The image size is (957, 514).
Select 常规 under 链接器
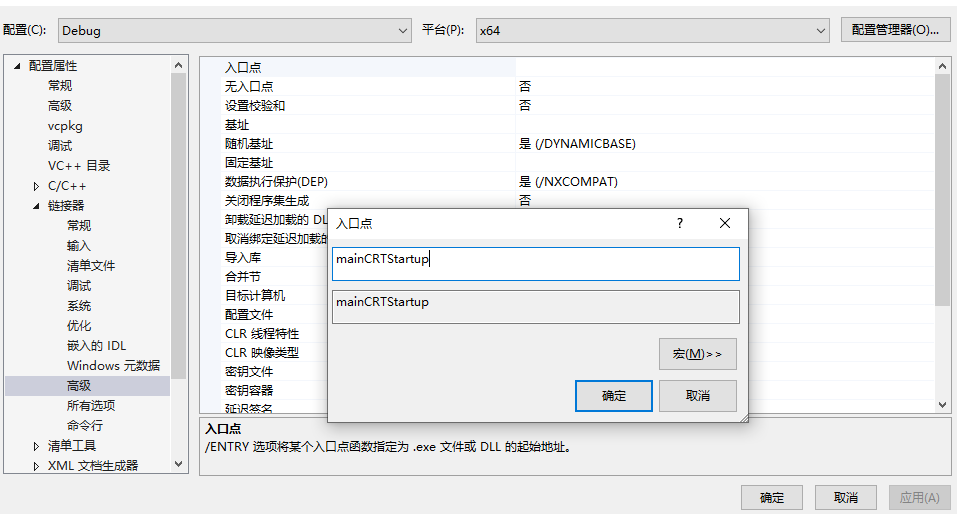(x=79, y=226)
